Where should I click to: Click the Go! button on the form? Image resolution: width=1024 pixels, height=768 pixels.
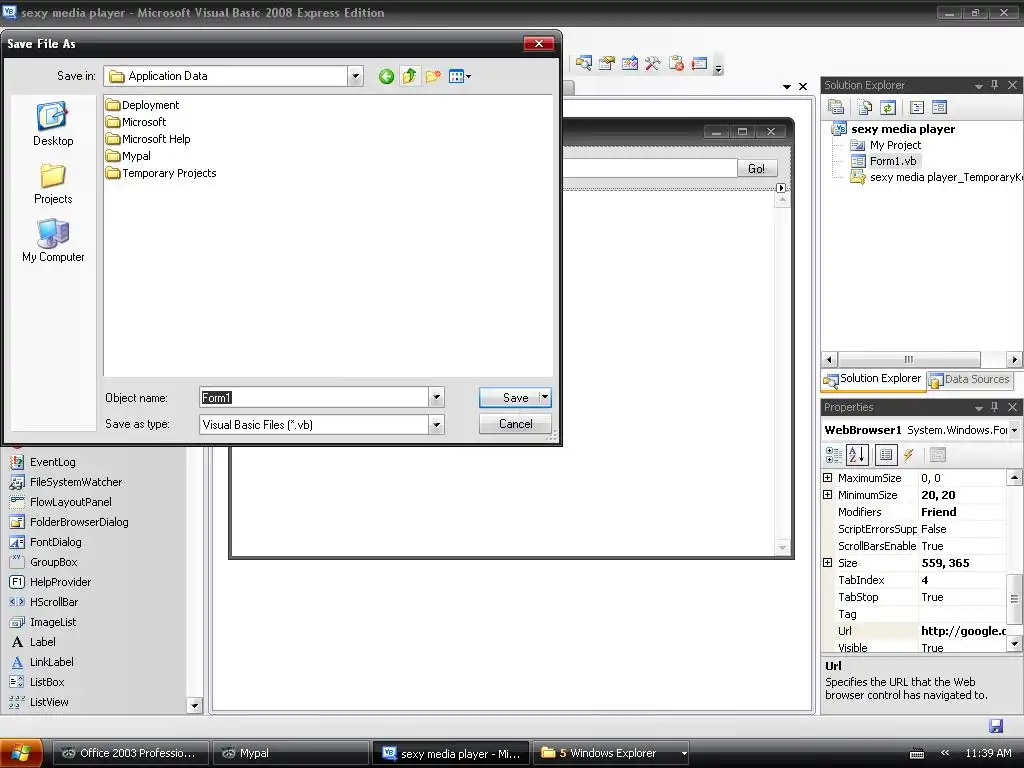point(757,168)
